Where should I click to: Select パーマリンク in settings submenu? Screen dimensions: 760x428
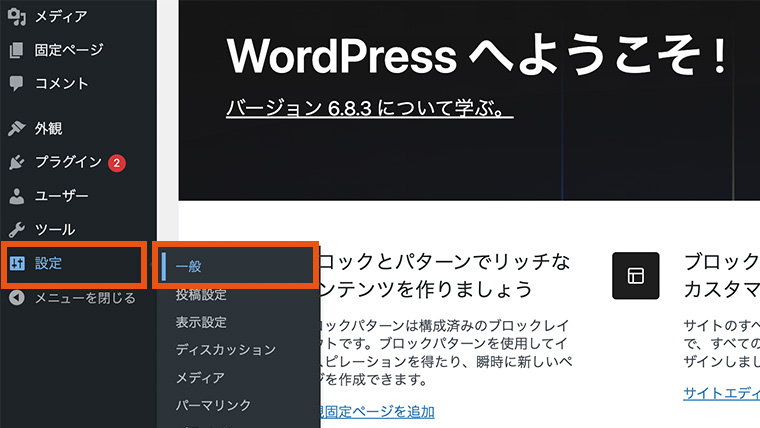(213, 405)
